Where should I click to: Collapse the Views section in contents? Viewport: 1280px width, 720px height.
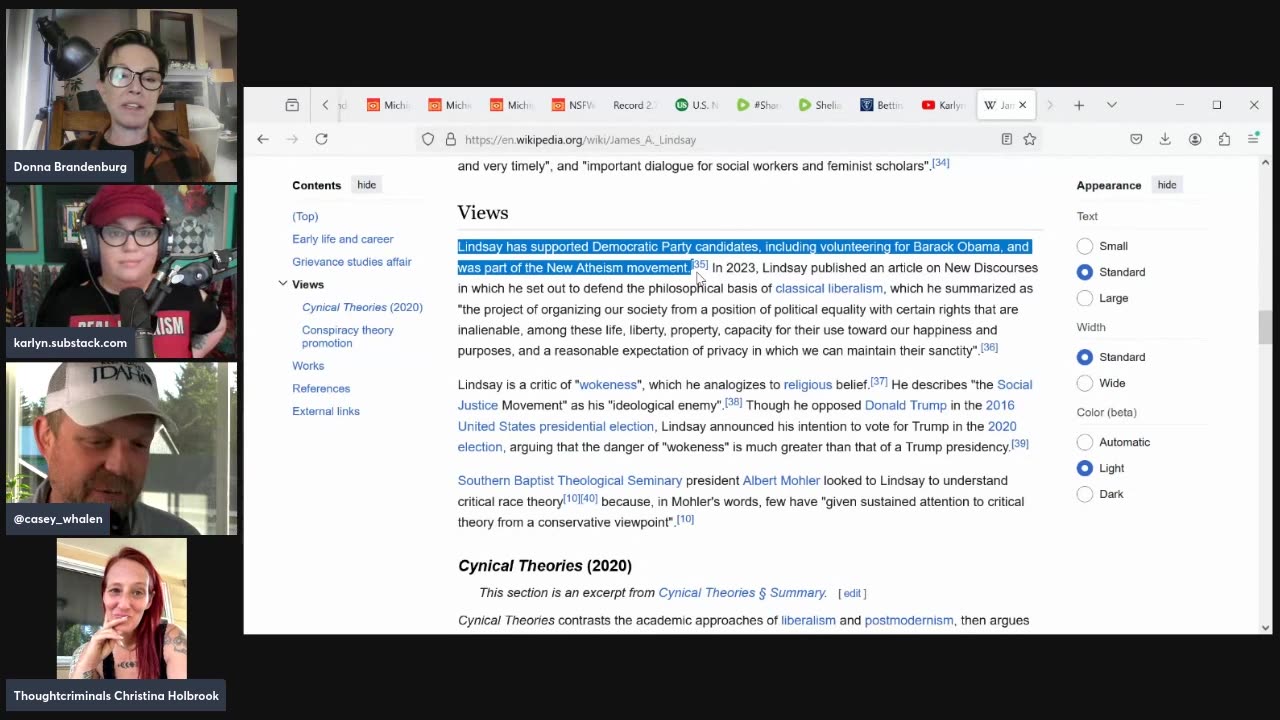coord(283,285)
